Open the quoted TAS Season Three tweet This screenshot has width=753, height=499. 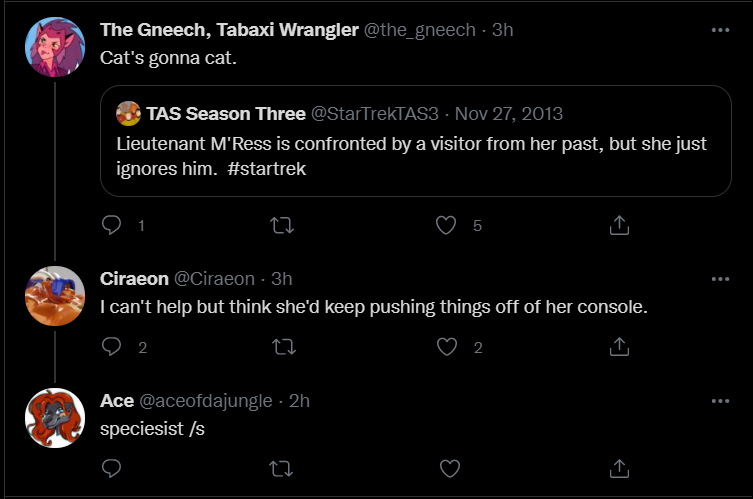(x=416, y=141)
